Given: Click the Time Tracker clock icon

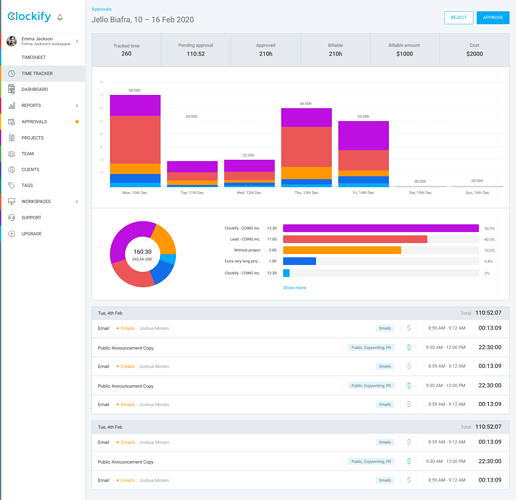Looking at the screenshot, I should [12, 73].
